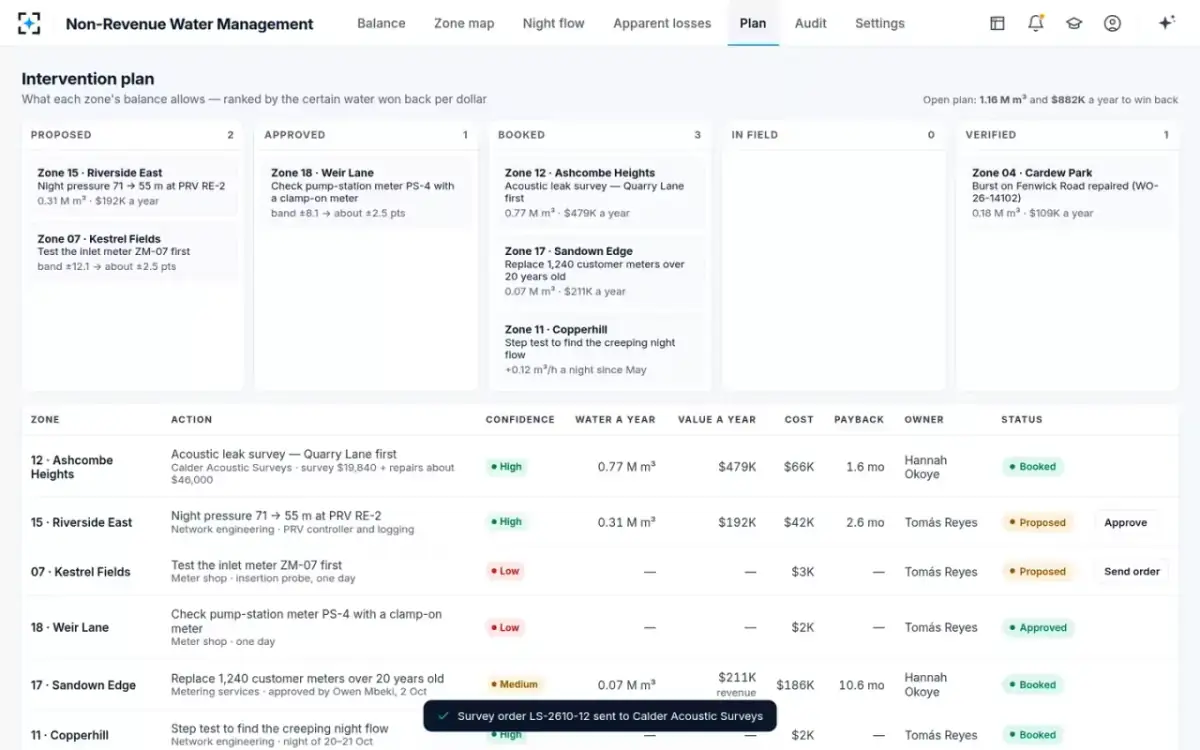Click the Value a year column header
Image resolution: width=1200 pixels, height=750 pixels.
pos(717,420)
